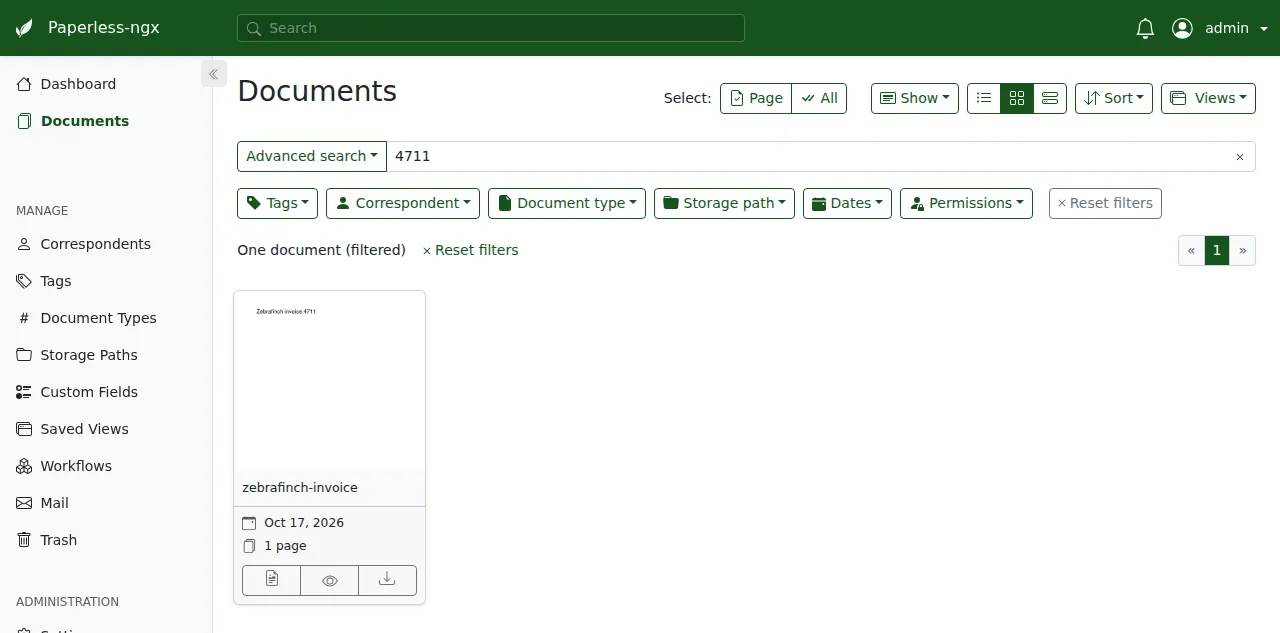Switch to table list view

pyautogui.click(x=984, y=98)
